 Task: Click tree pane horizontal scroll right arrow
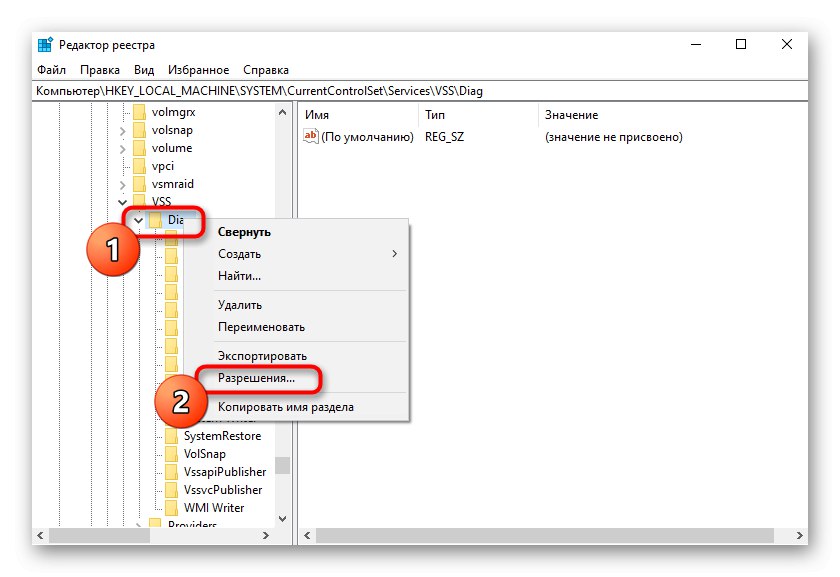click(x=266, y=535)
